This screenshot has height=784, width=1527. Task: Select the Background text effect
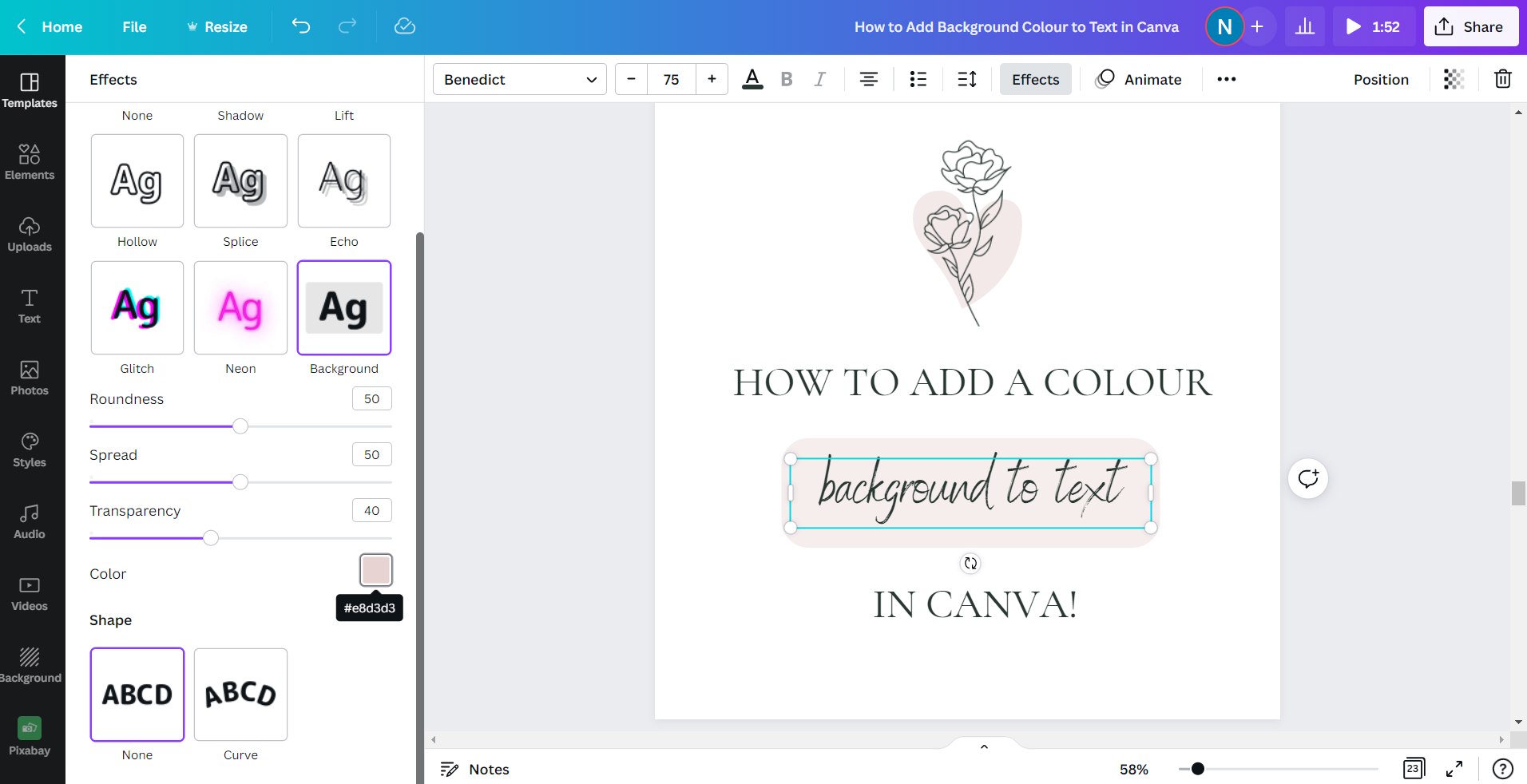pyautogui.click(x=344, y=307)
